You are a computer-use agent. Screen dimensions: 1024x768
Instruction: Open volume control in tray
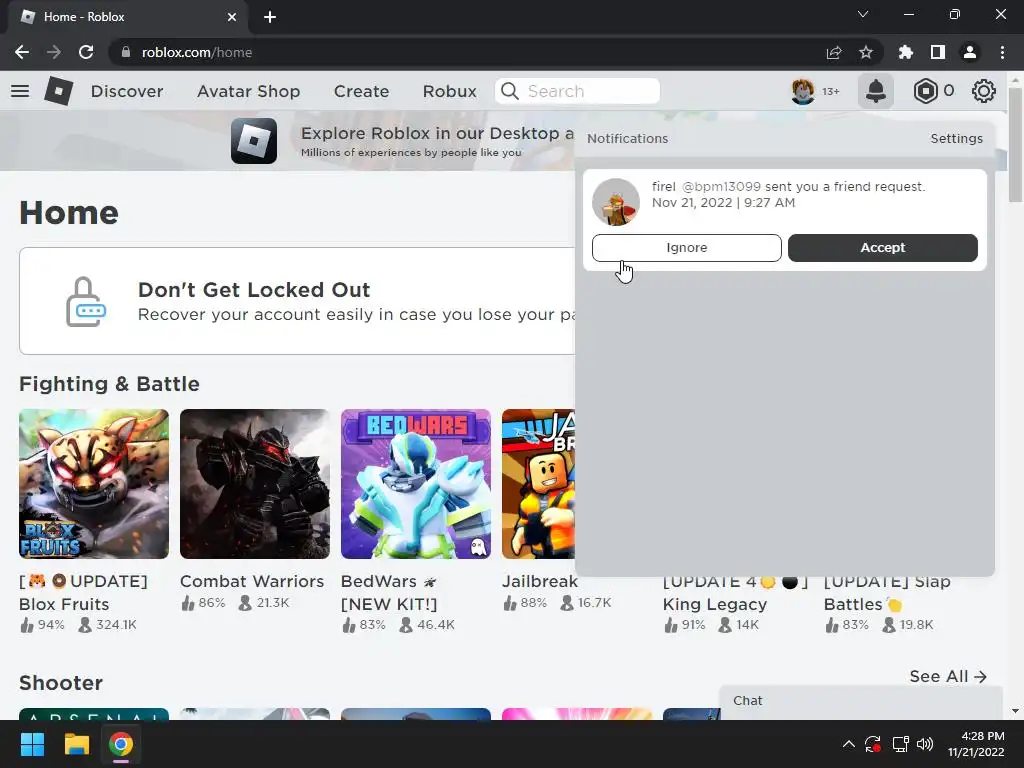pyautogui.click(x=925, y=744)
